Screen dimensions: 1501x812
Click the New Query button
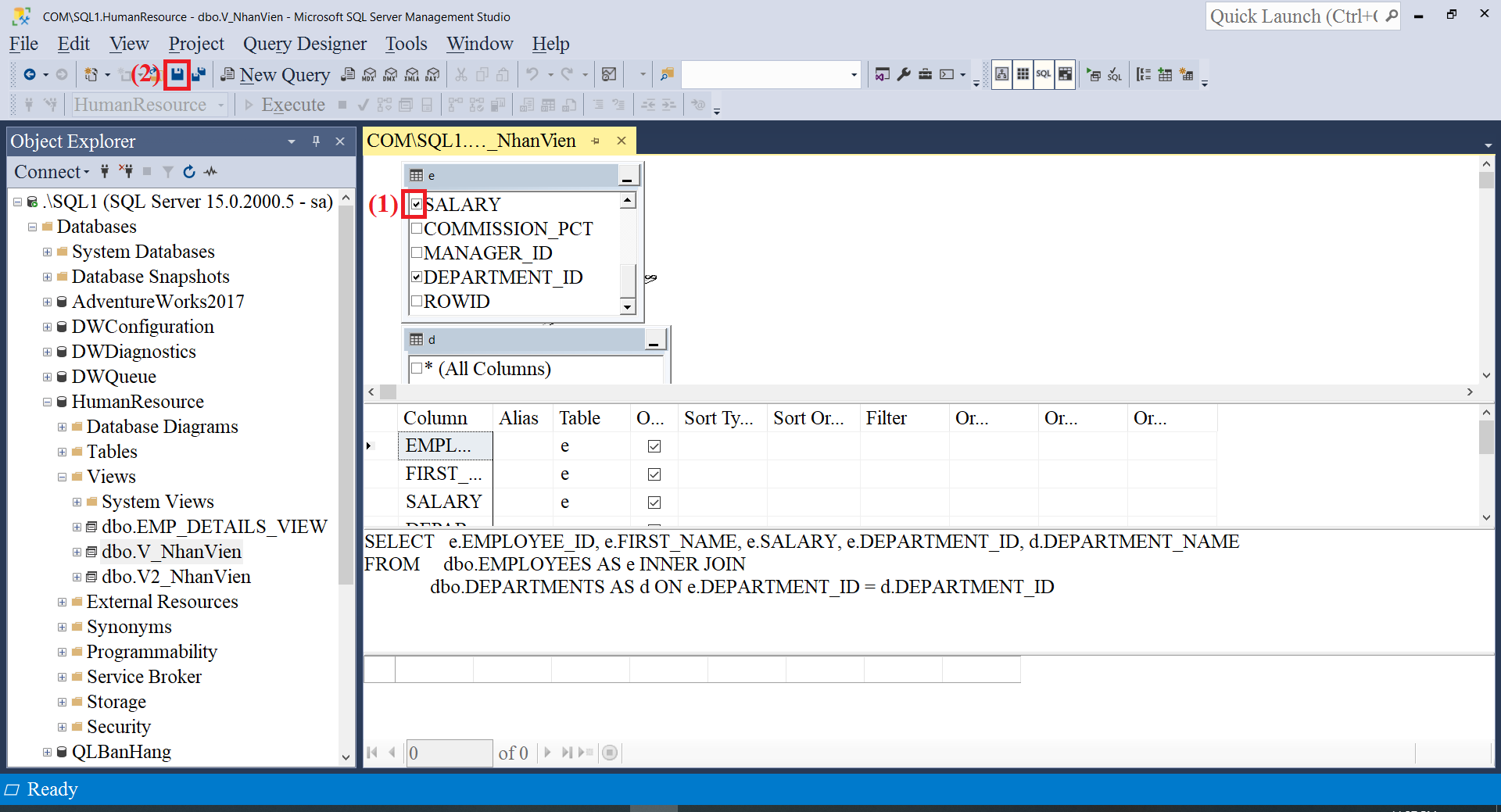(x=275, y=75)
